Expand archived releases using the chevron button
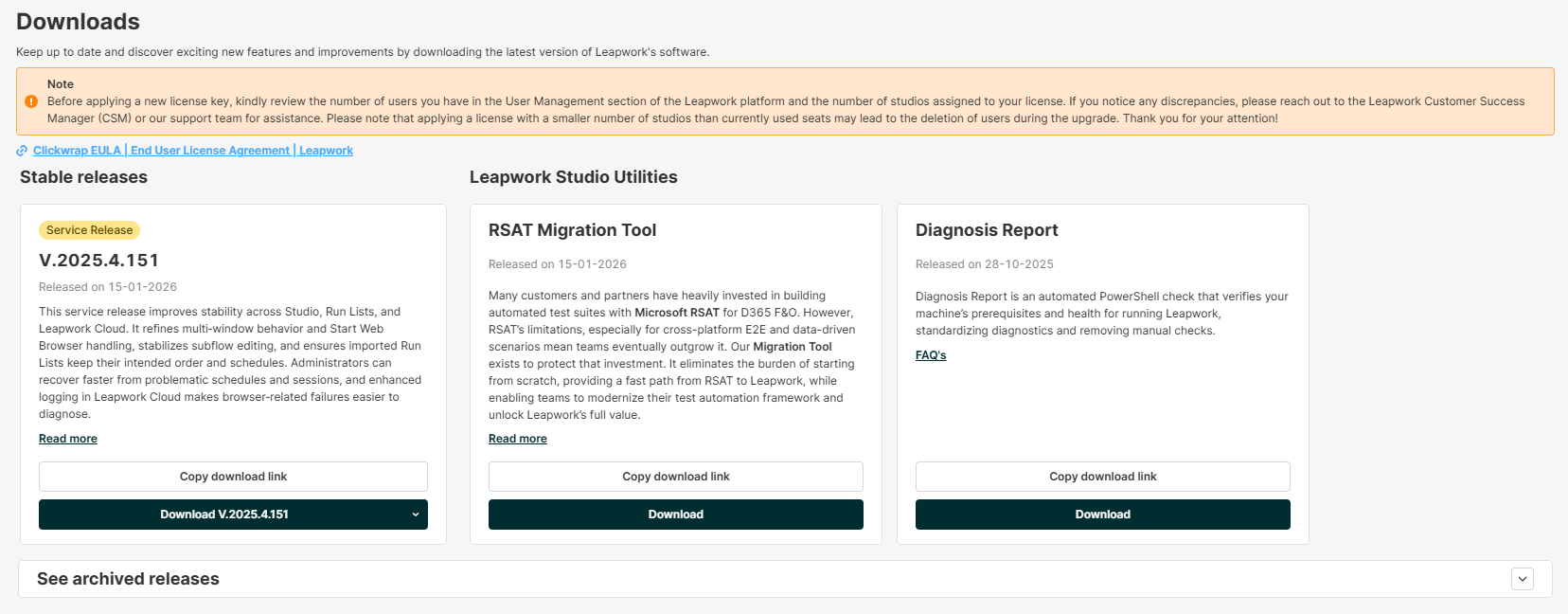This screenshot has width=1568, height=614. 1522,579
